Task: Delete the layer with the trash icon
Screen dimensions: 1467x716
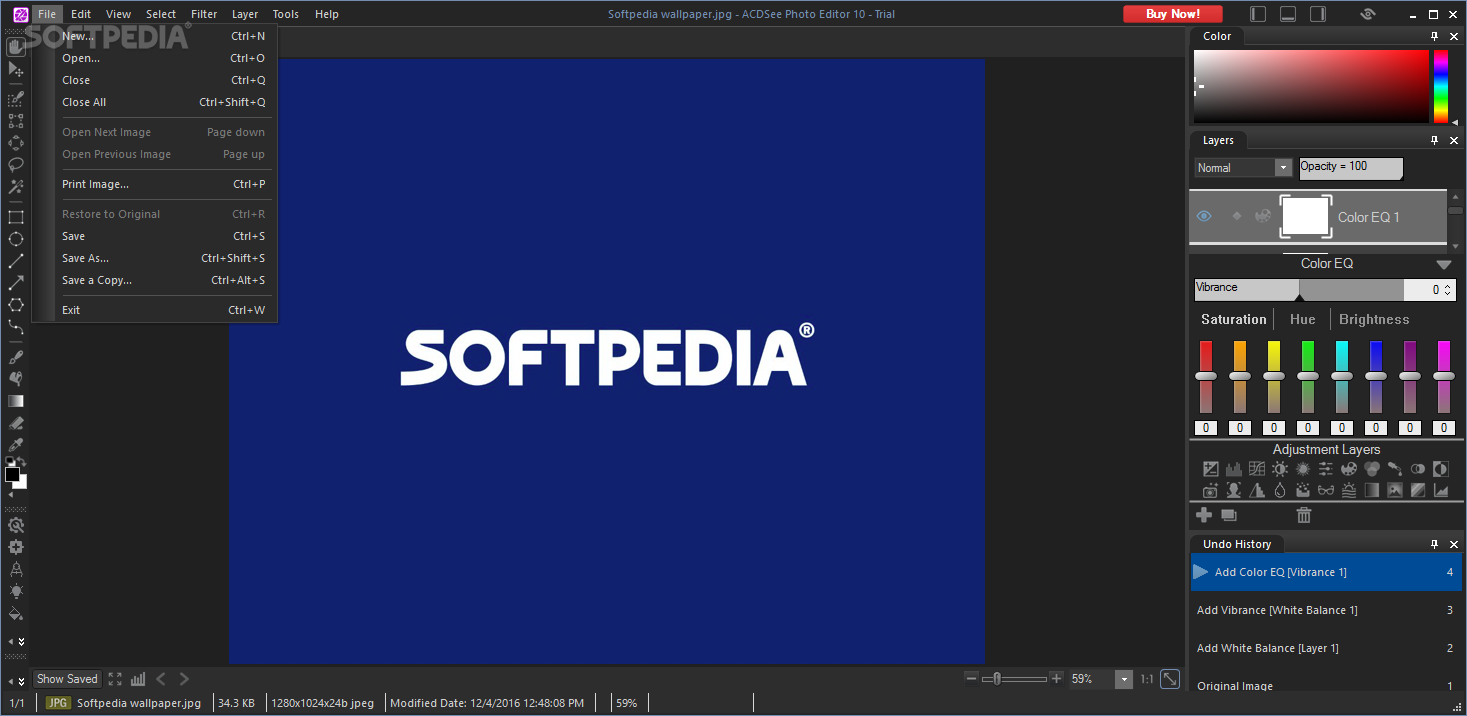Action: [1304, 515]
